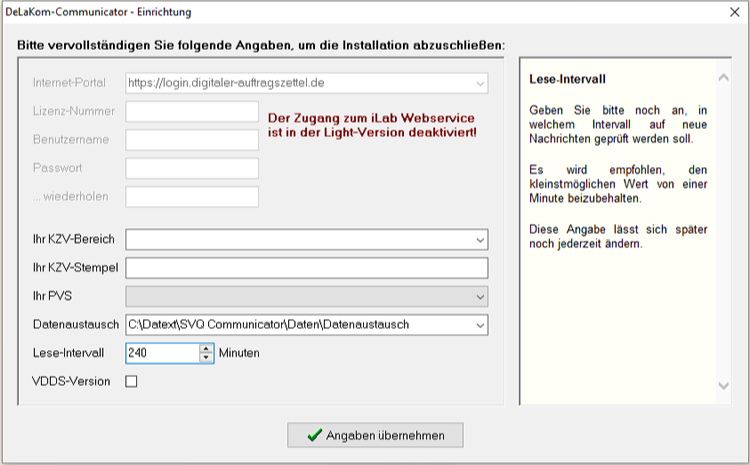Select the Benutzername input field
This screenshot has height=465, width=750.
[192, 140]
